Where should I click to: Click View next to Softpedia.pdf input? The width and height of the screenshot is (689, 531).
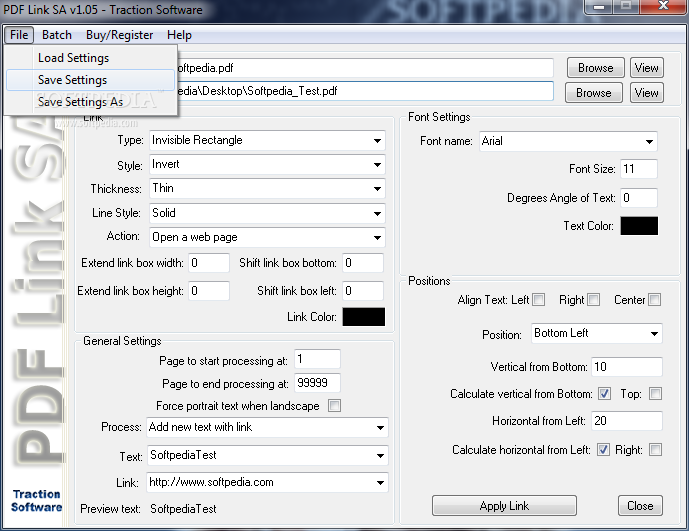tap(646, 68)
